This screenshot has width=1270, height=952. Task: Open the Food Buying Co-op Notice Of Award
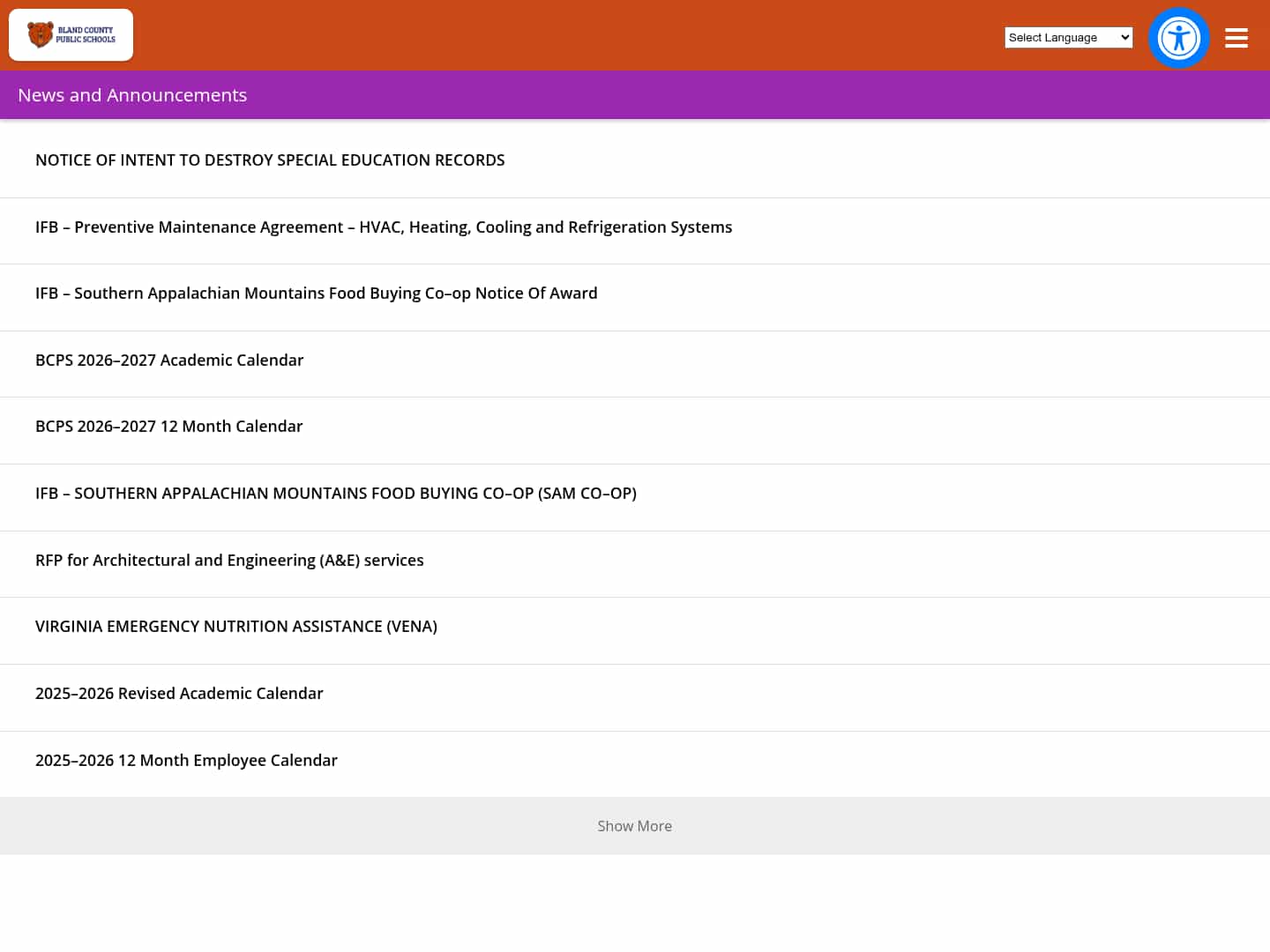click(x=317, y=293)
